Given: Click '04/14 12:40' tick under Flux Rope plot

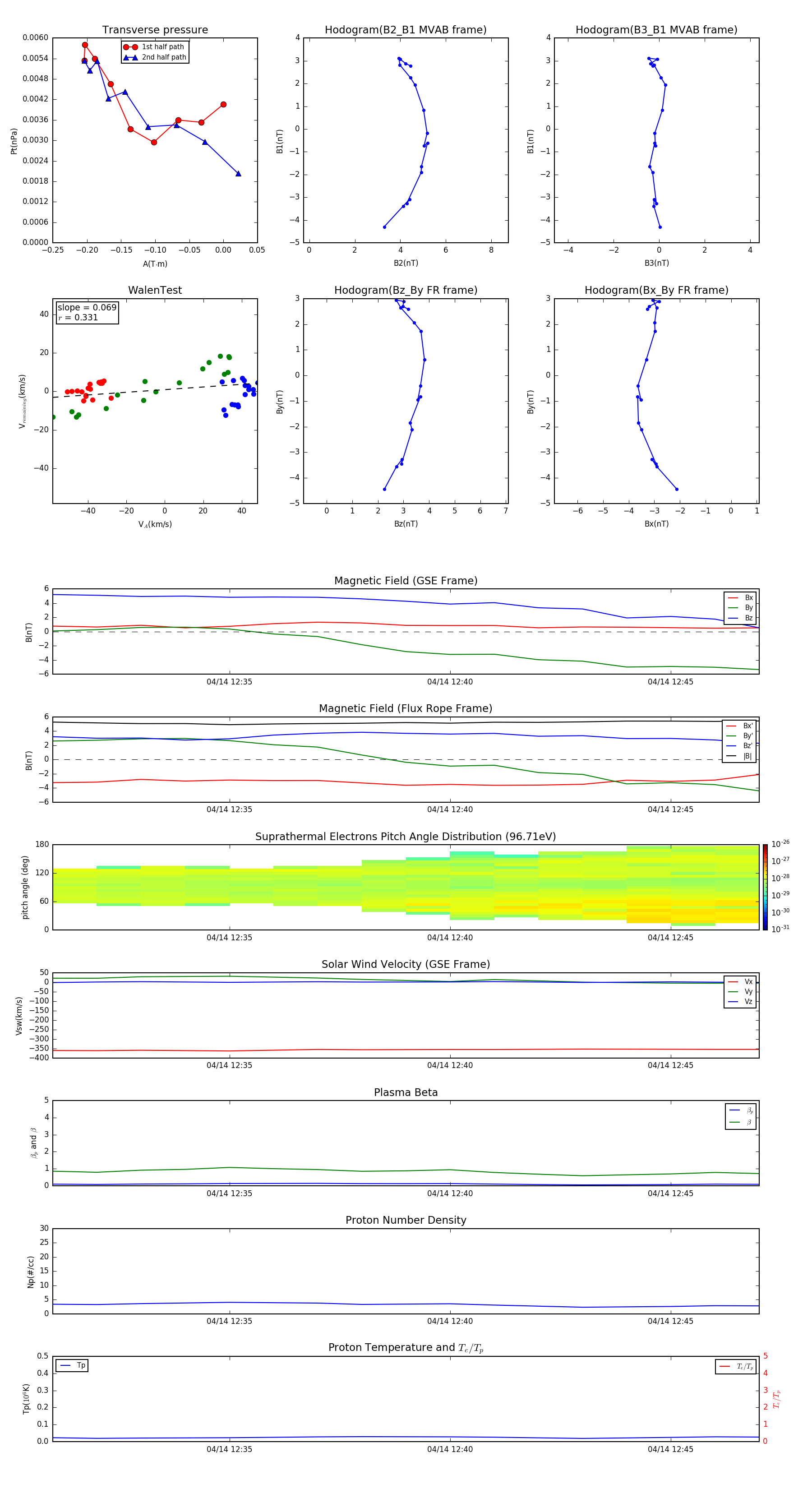Looking at the screenshot, I should click(450, 810).
